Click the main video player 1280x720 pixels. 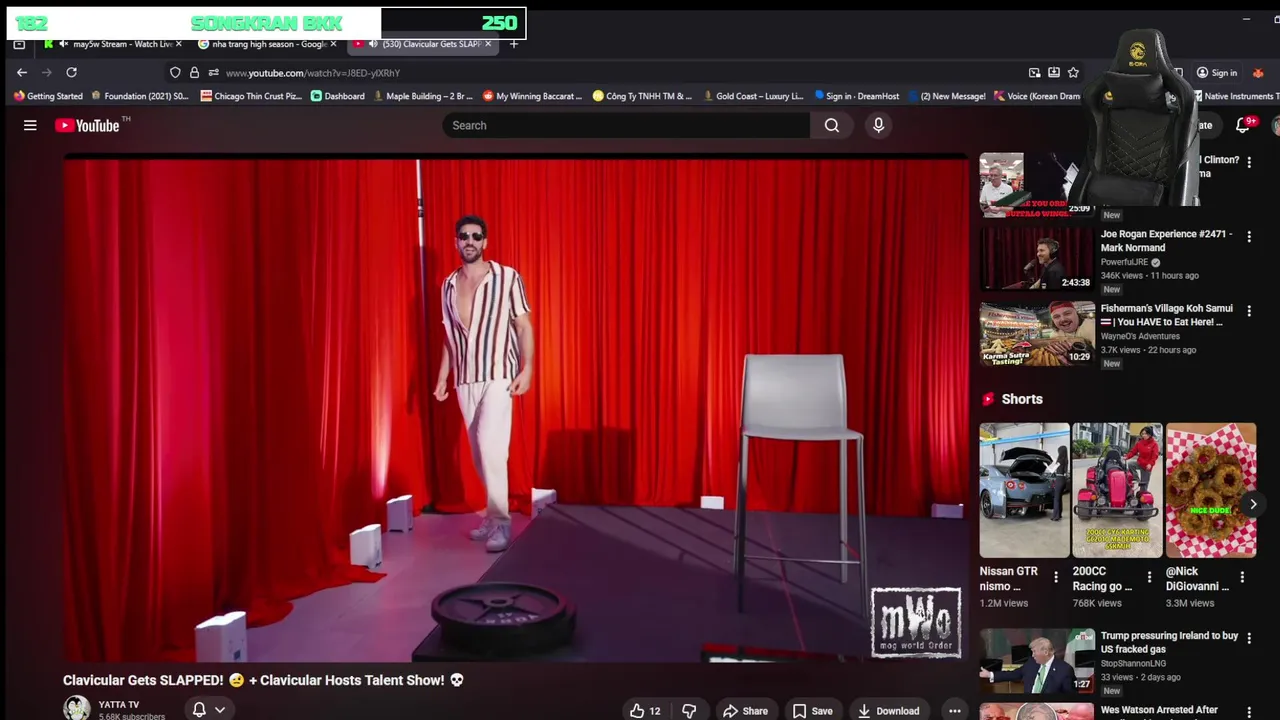pos(516,408)
